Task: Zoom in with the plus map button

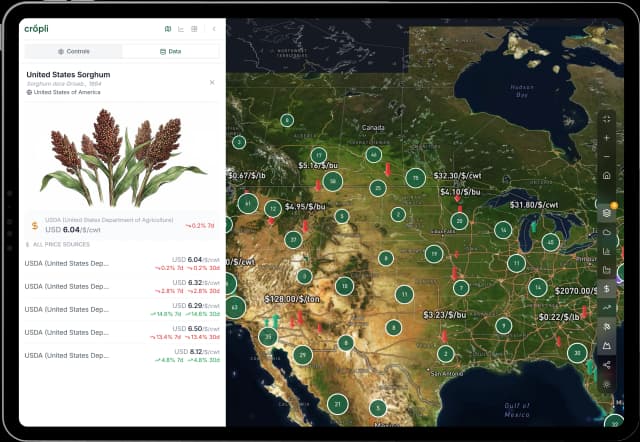Action: [x=607, y=138]
